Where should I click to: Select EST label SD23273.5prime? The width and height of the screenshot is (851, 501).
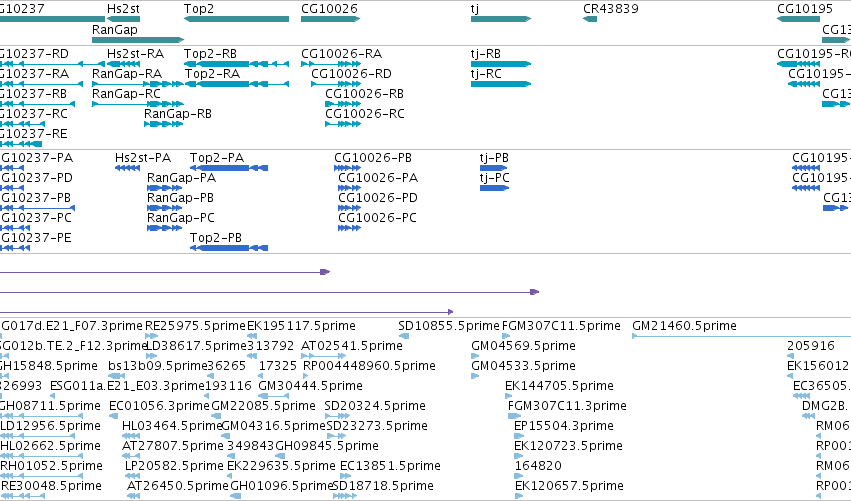pyautogui.click(x=377, y=426)
